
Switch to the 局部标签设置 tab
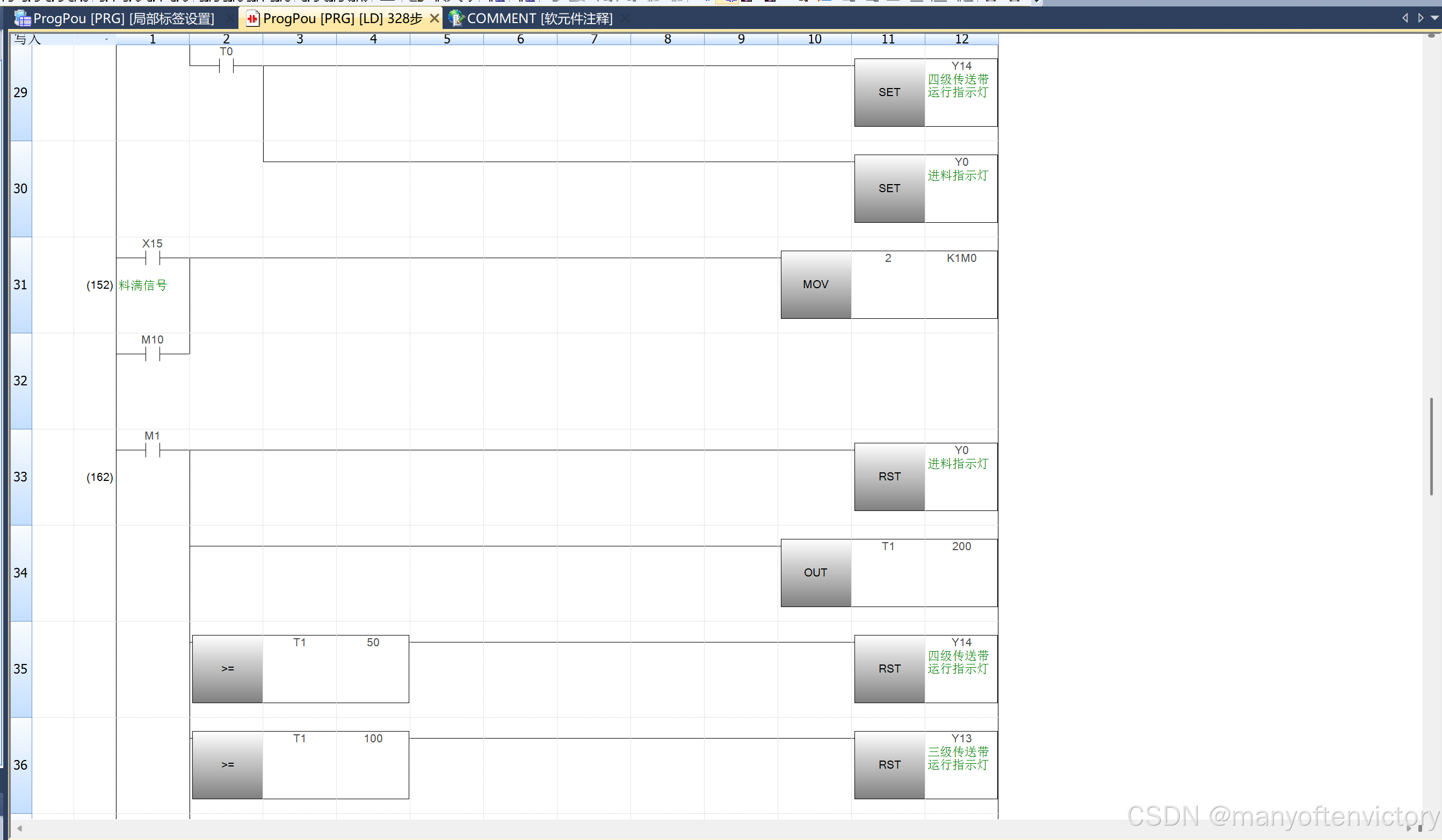123,18
